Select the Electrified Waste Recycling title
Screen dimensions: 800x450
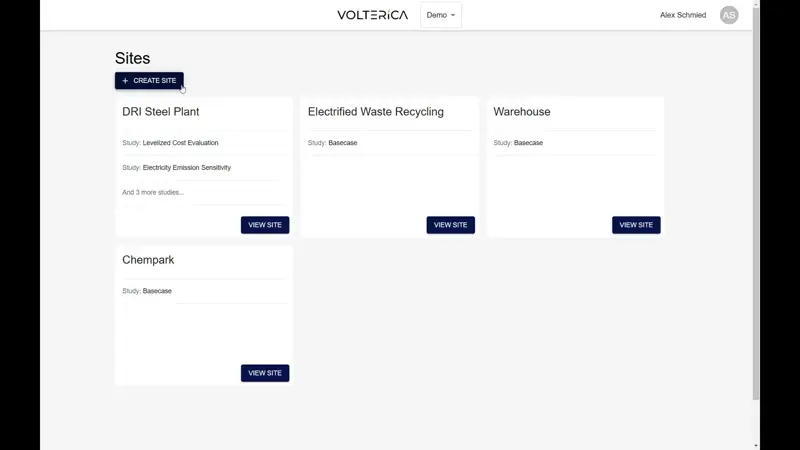[376, 112]
